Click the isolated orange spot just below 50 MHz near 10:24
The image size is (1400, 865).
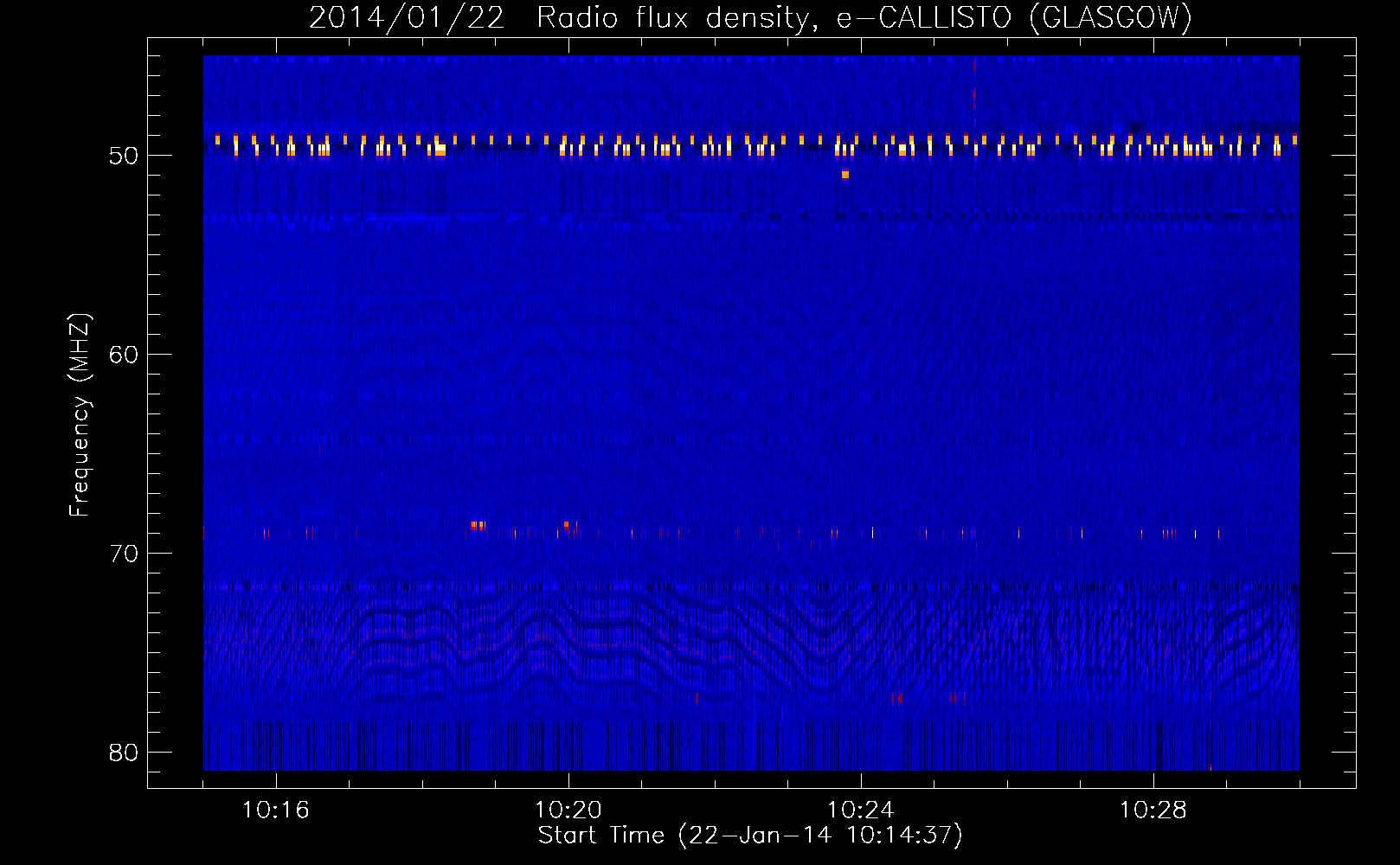pos(845,175)
